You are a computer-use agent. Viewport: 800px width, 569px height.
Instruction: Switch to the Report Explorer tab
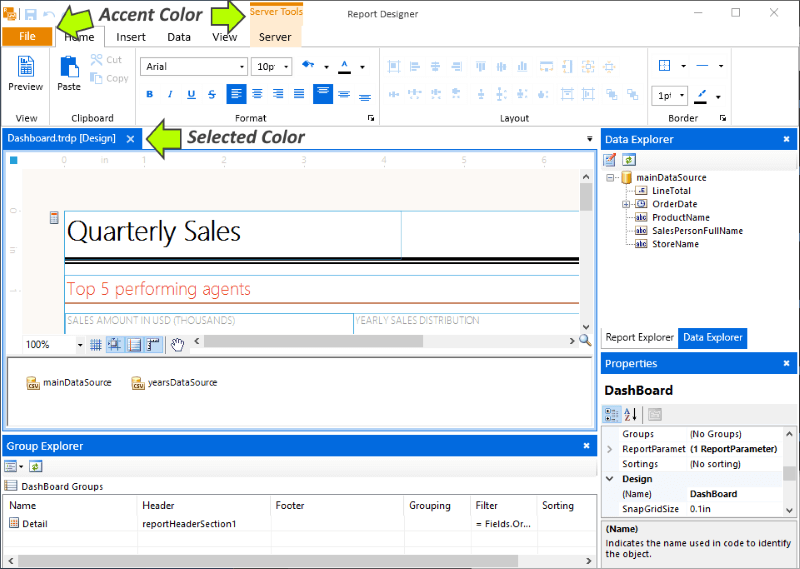click(x=640, y=337)
